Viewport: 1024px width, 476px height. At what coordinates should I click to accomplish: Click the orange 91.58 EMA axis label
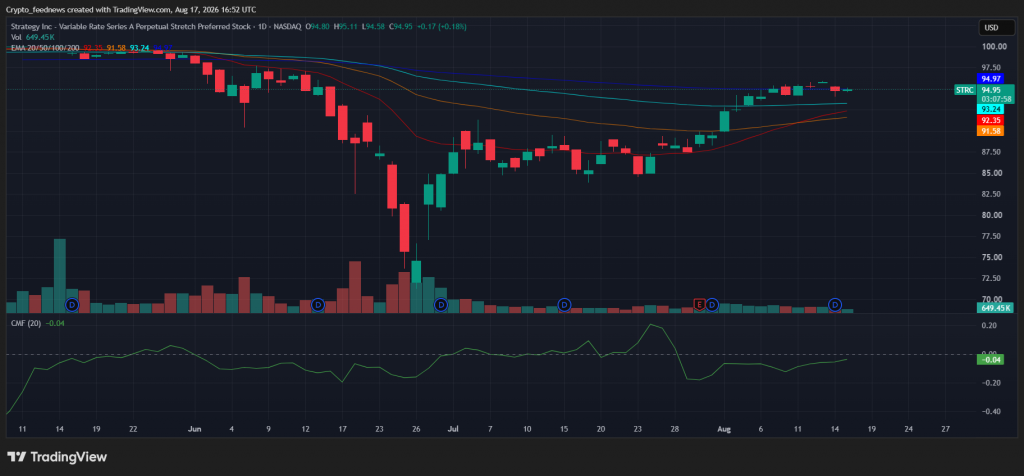pyautogui.click(x=991, y=131)
